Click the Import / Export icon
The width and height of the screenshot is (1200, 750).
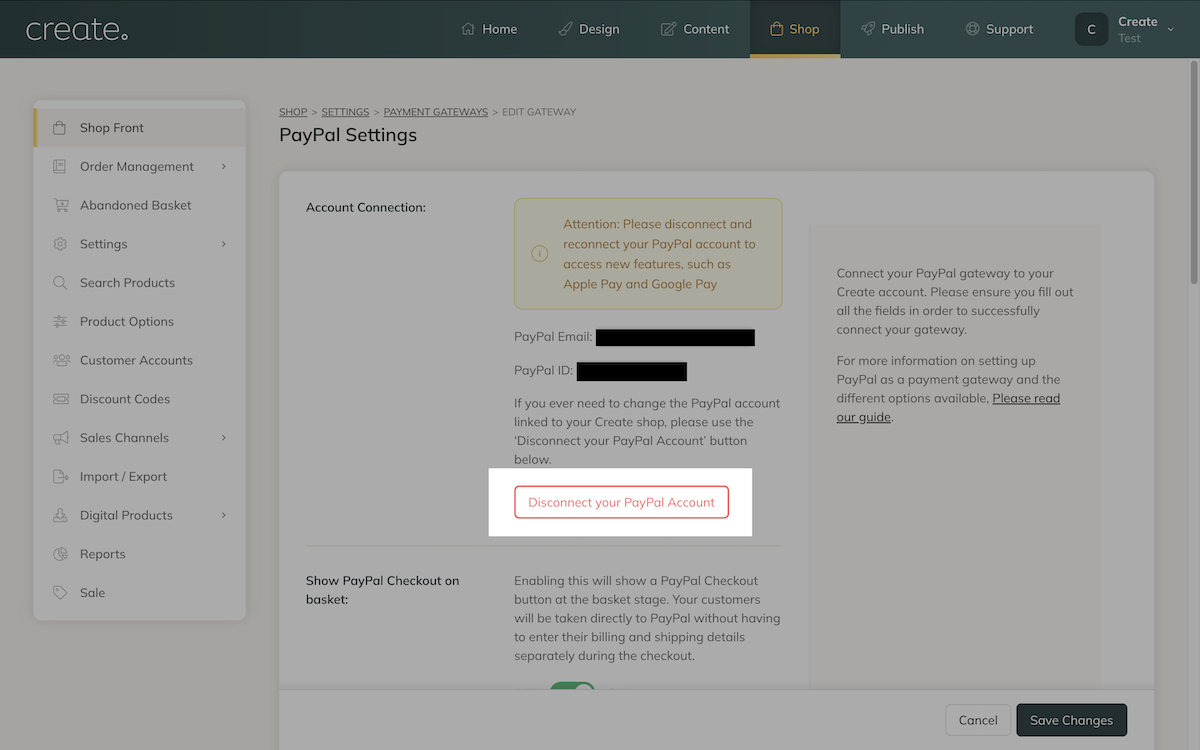pyautogui.click(x=60, y=477)
